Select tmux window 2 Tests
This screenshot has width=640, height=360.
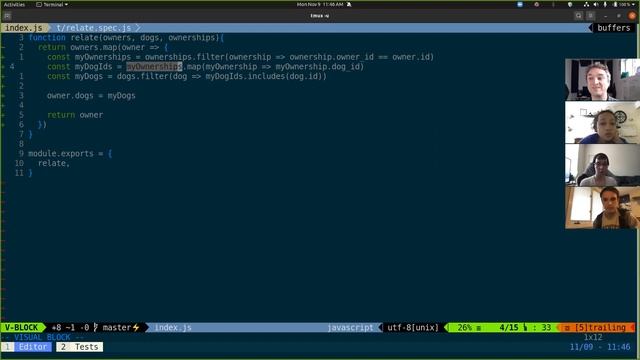(80, 347)
